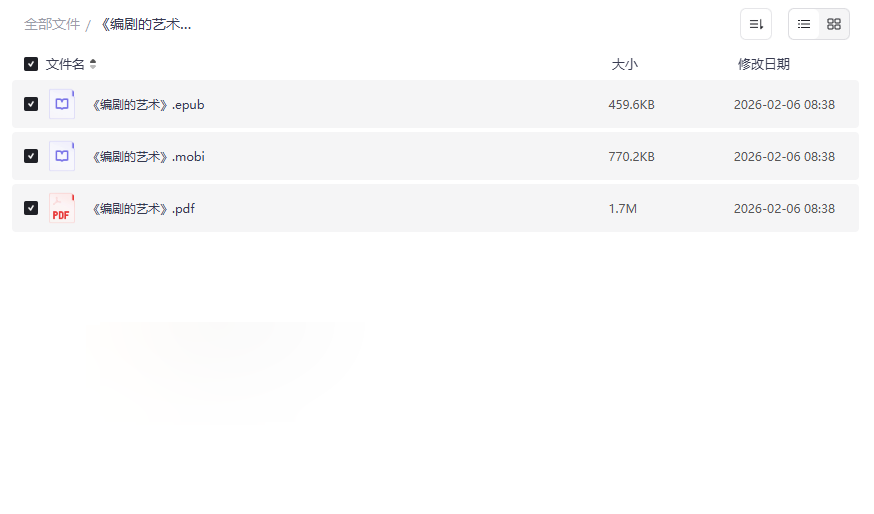This screenshot has height=514, width=874.
Task: Switch to list view layout
Action: (x=804, y=24)
